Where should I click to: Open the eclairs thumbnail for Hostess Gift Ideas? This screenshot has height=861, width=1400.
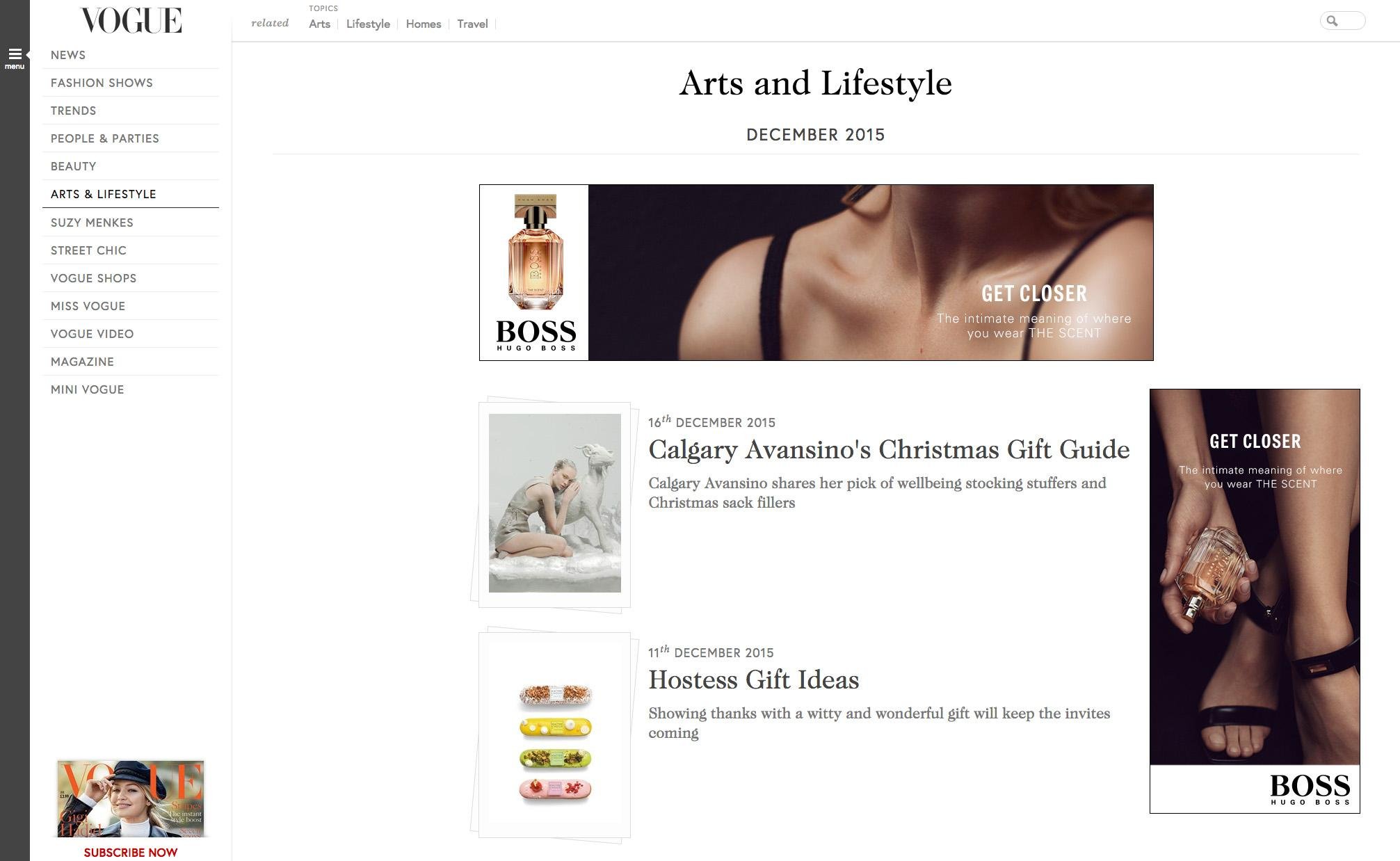pos(554,736)
